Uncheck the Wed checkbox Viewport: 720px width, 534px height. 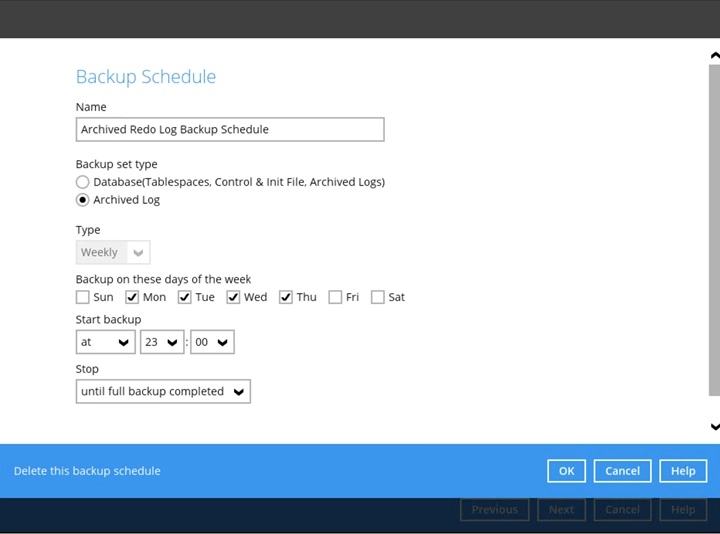[x=233, y=297]
